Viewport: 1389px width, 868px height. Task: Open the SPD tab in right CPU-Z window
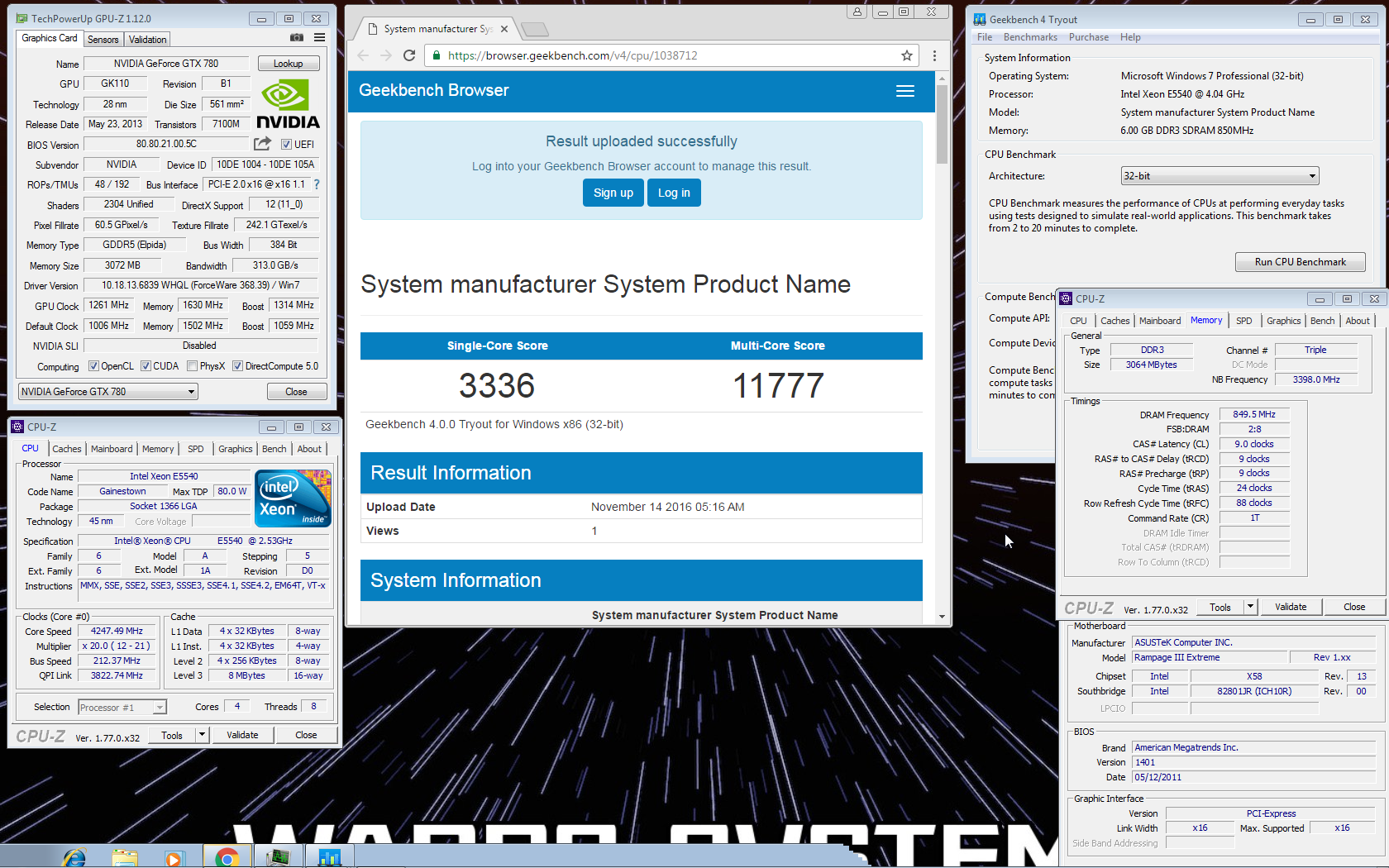1244,321
